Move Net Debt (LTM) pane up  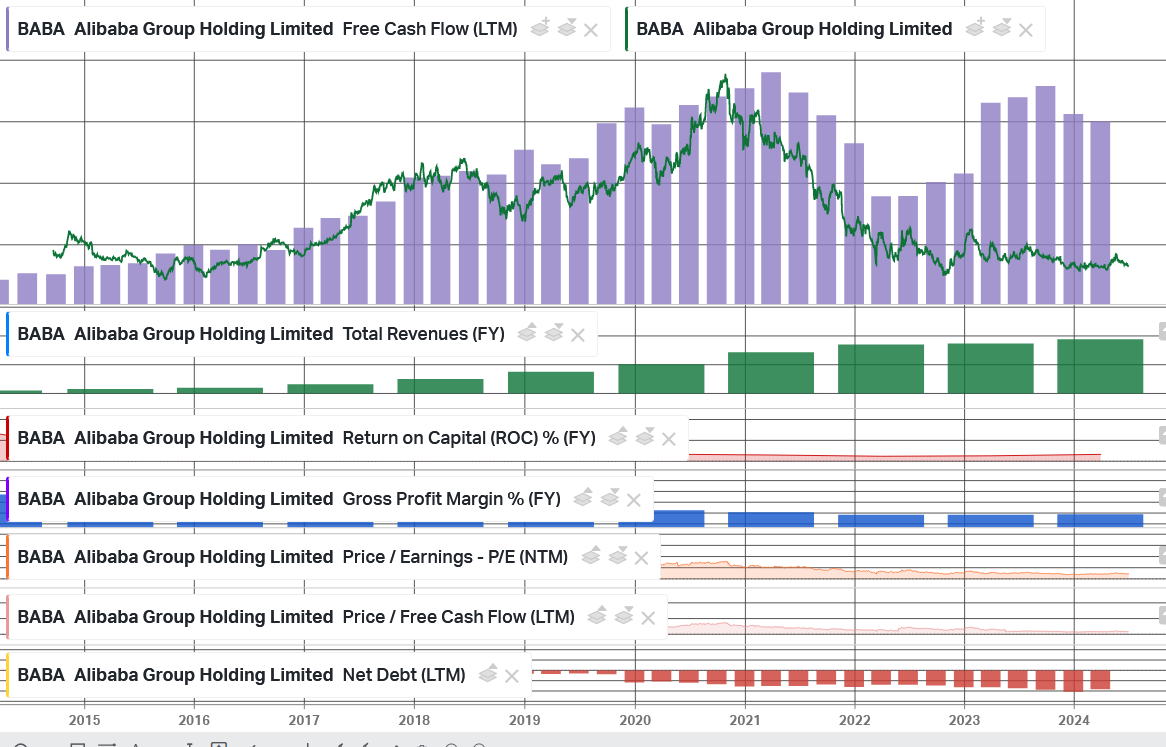(x=487, y=674)
